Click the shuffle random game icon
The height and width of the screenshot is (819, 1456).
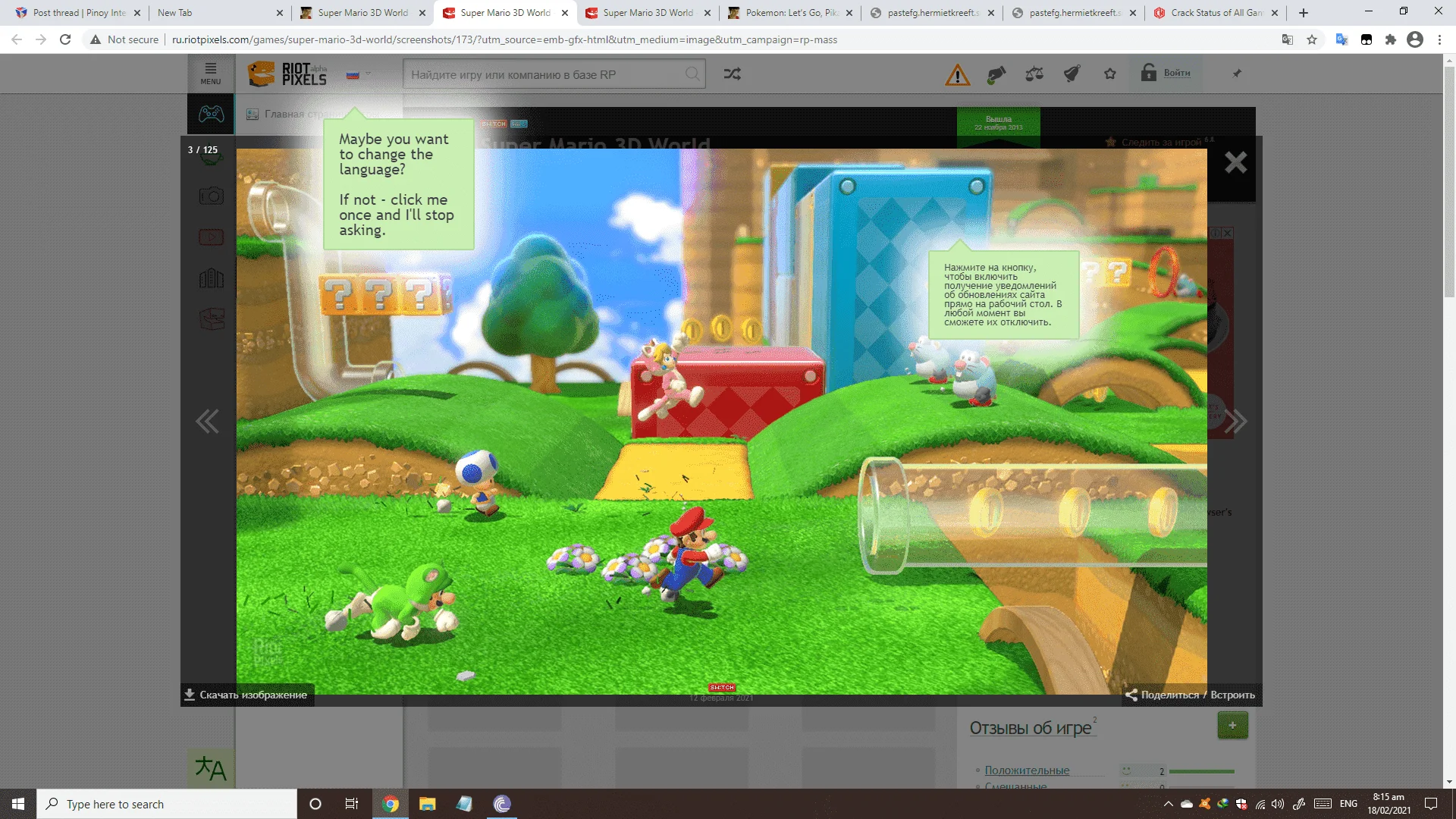click(x=732, y=74)
